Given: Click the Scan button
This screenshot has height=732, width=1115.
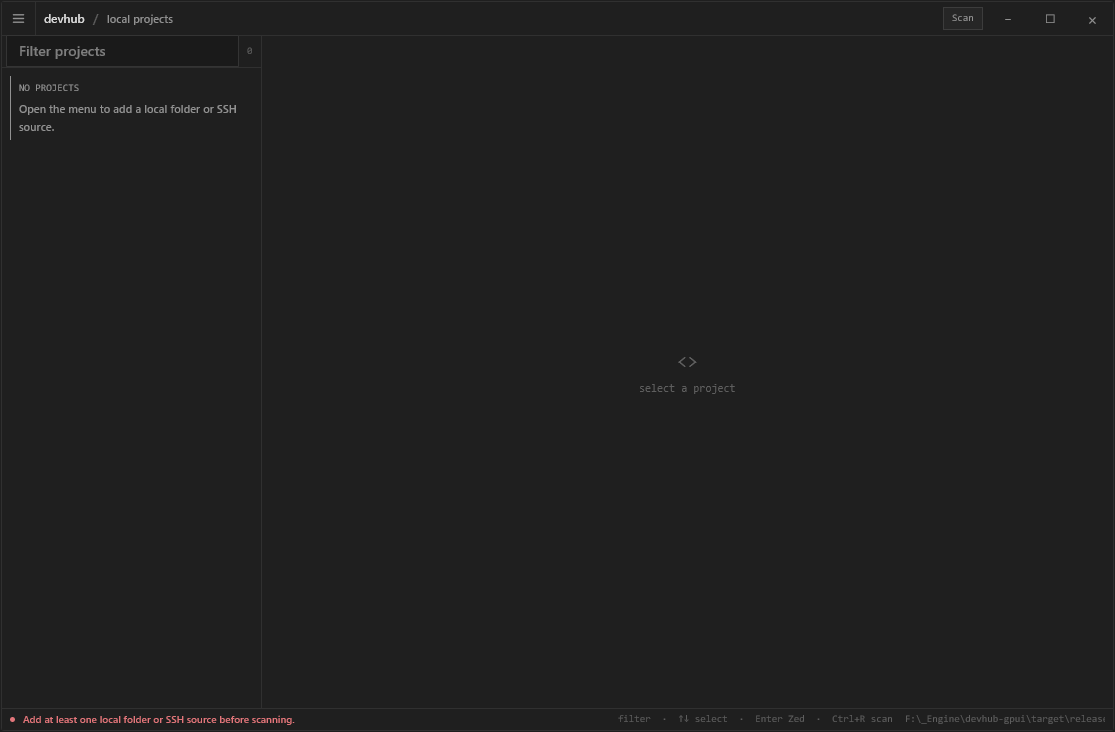Looking at the screenshot, I should coord(962,18).
